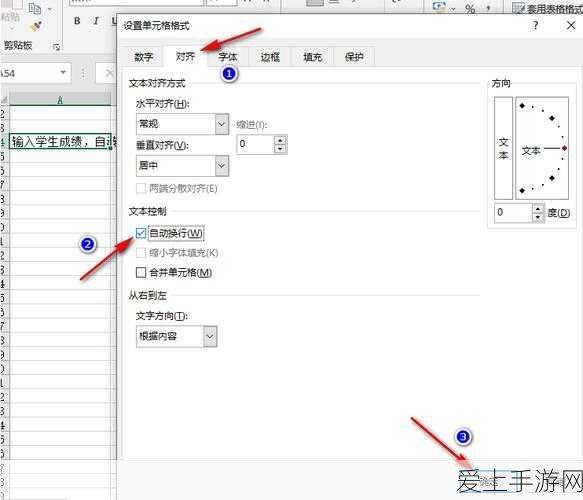Viewport: 583px width, 500px height.
Task: Click the percent style icon
Action: coord(470,9)
